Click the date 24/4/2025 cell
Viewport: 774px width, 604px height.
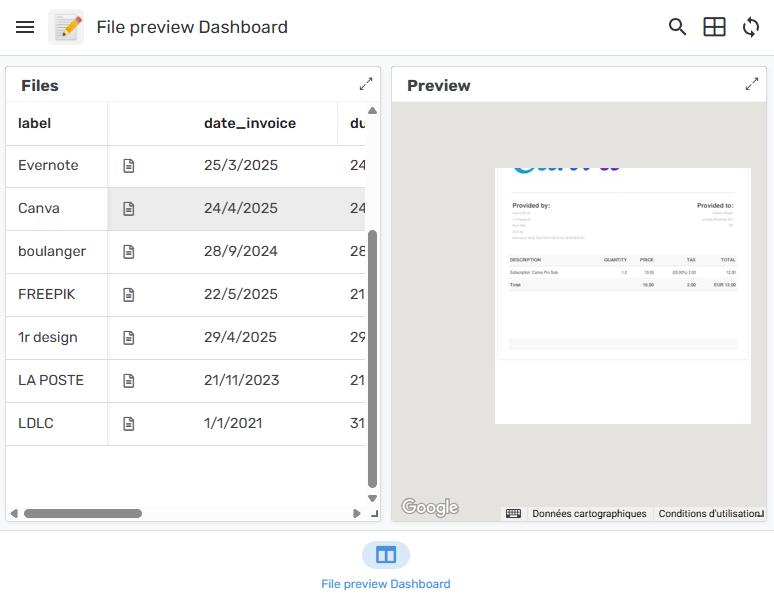pyautogui.click(x=241, y=208)
